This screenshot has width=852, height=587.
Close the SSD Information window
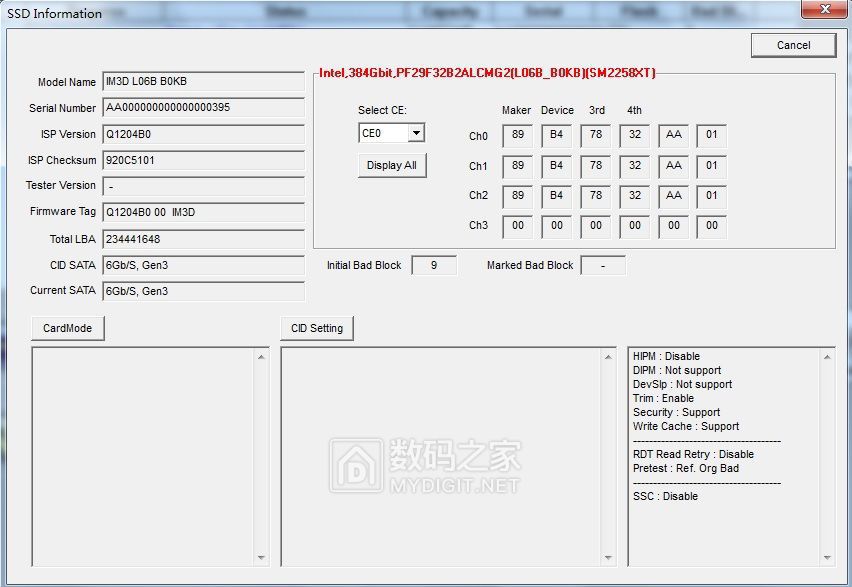tap(824, 10)
